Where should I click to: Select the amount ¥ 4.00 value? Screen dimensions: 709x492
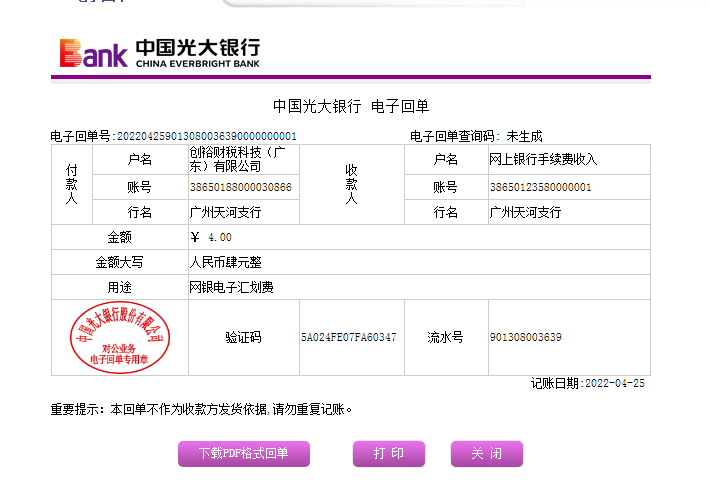[x=211, y=238]
